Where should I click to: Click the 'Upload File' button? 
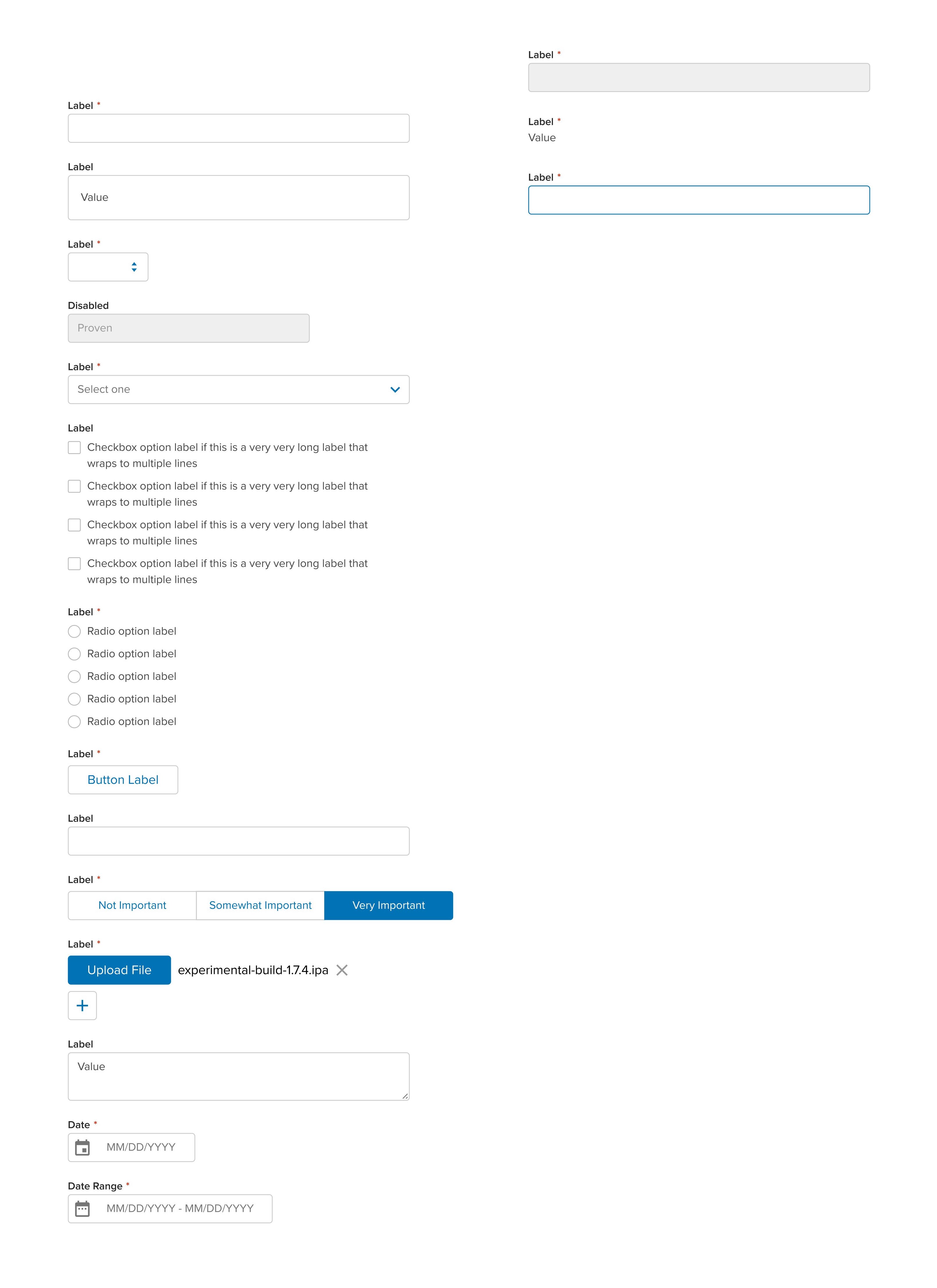coord(119,970)
